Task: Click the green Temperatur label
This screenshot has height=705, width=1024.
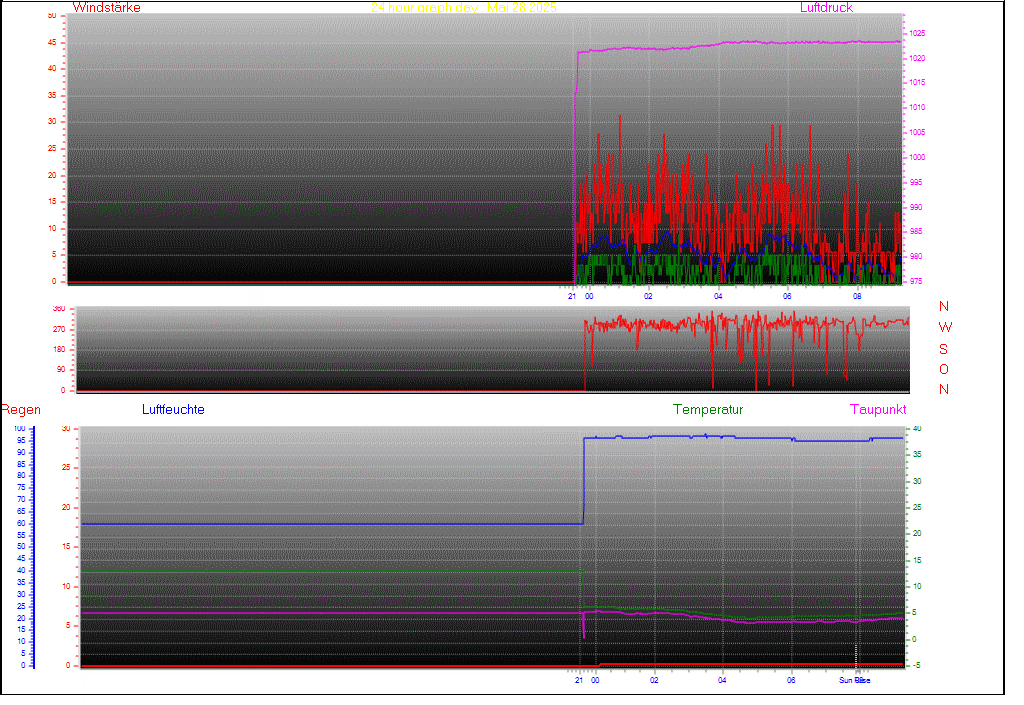Action: [x=708, y=410]
